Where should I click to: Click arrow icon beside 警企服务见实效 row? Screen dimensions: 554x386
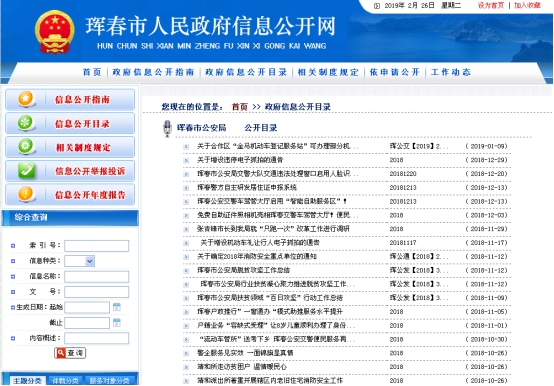[186, 354]
